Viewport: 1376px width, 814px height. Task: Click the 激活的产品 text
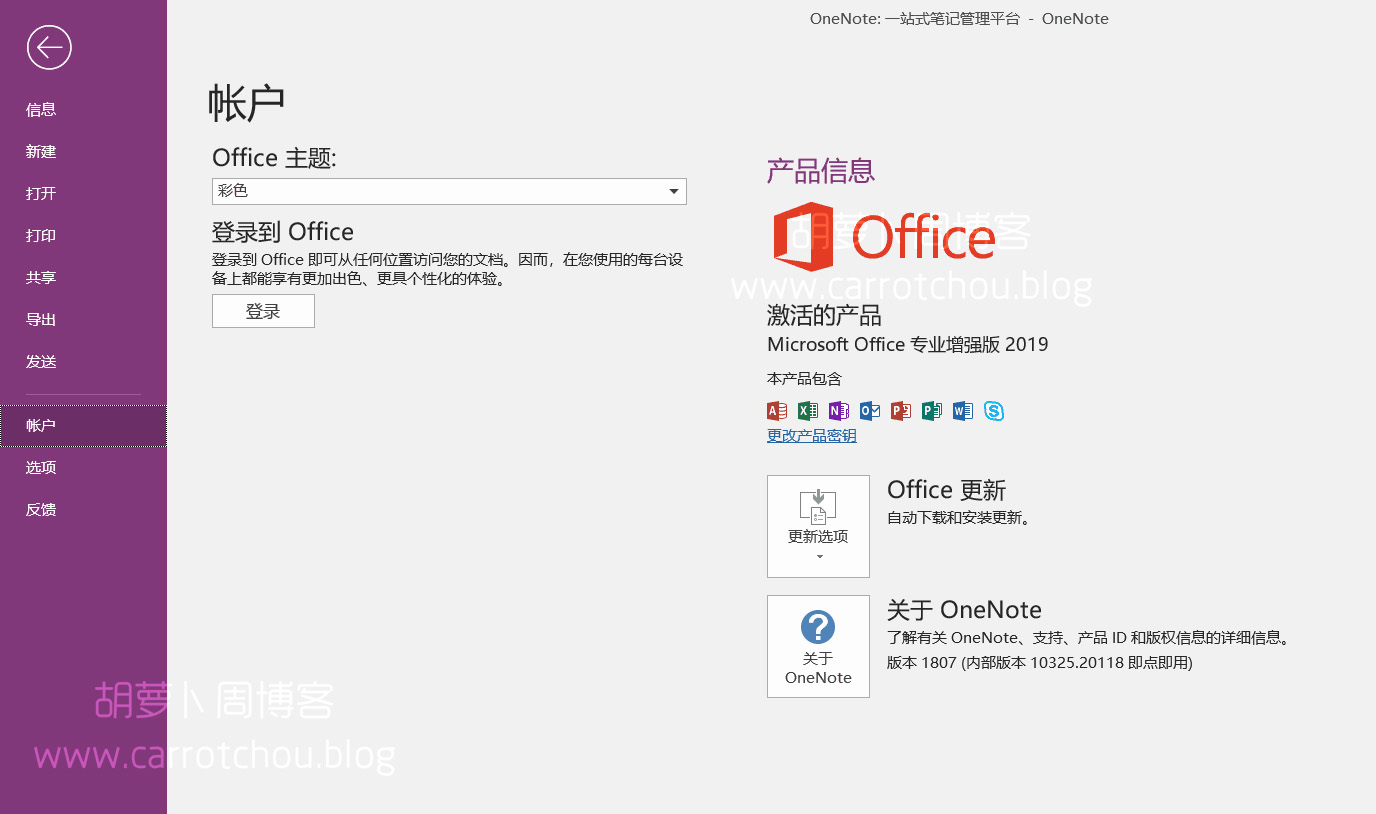tap(824, 317)
